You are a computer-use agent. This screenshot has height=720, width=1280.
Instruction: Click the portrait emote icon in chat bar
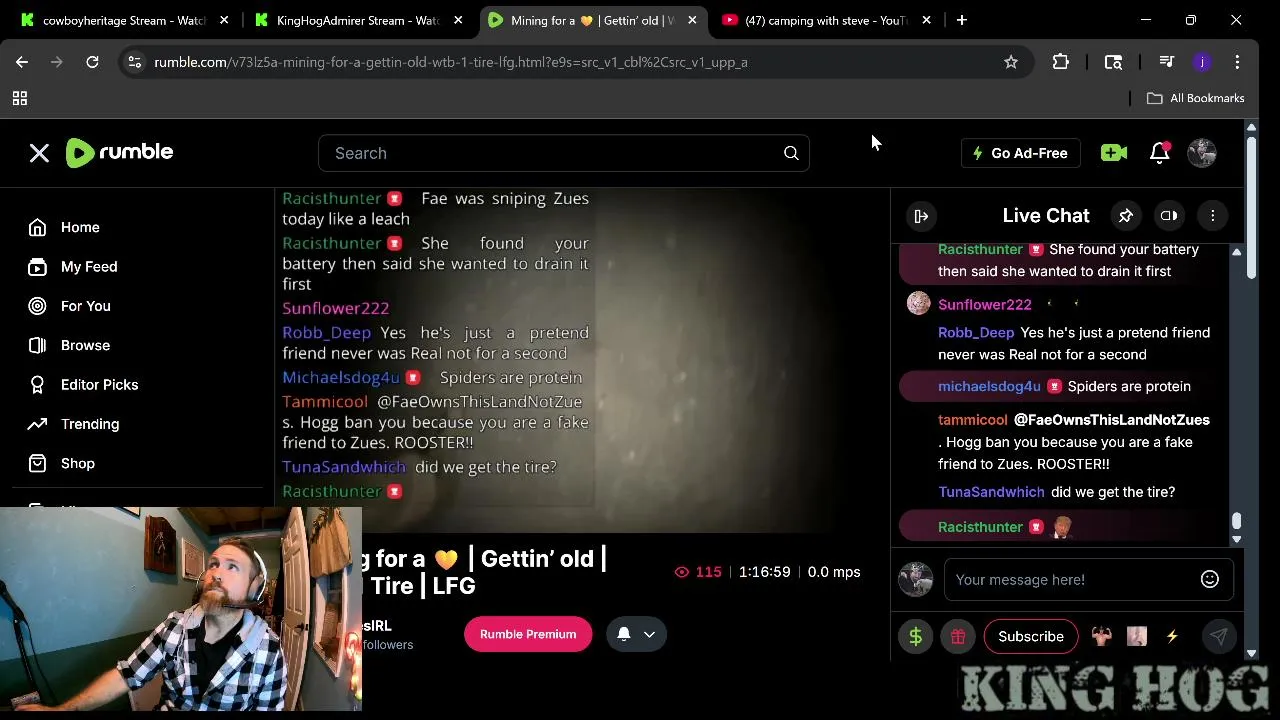click(x=1137, y=636)
